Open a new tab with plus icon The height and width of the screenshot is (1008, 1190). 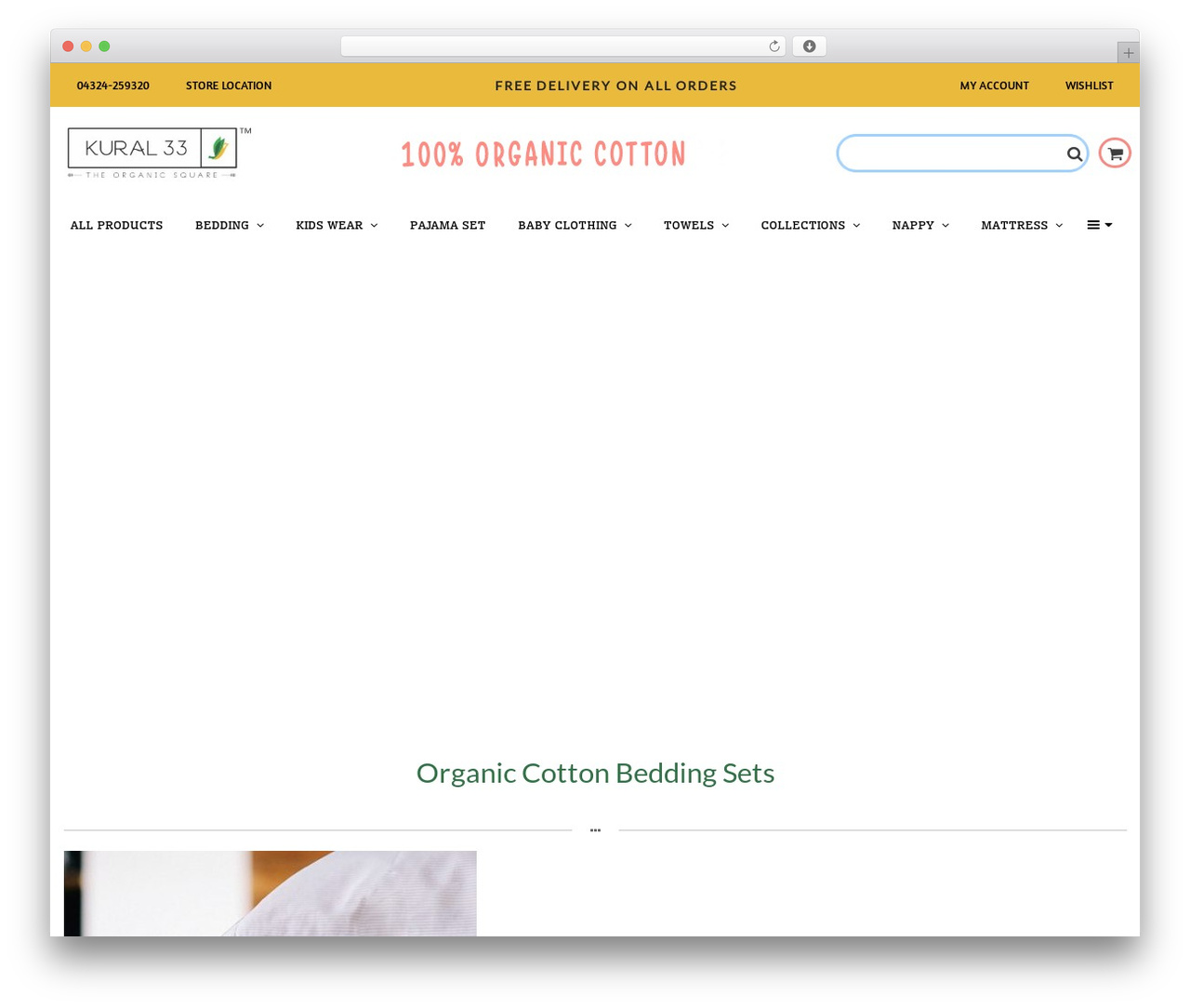tap(1128, 53)
